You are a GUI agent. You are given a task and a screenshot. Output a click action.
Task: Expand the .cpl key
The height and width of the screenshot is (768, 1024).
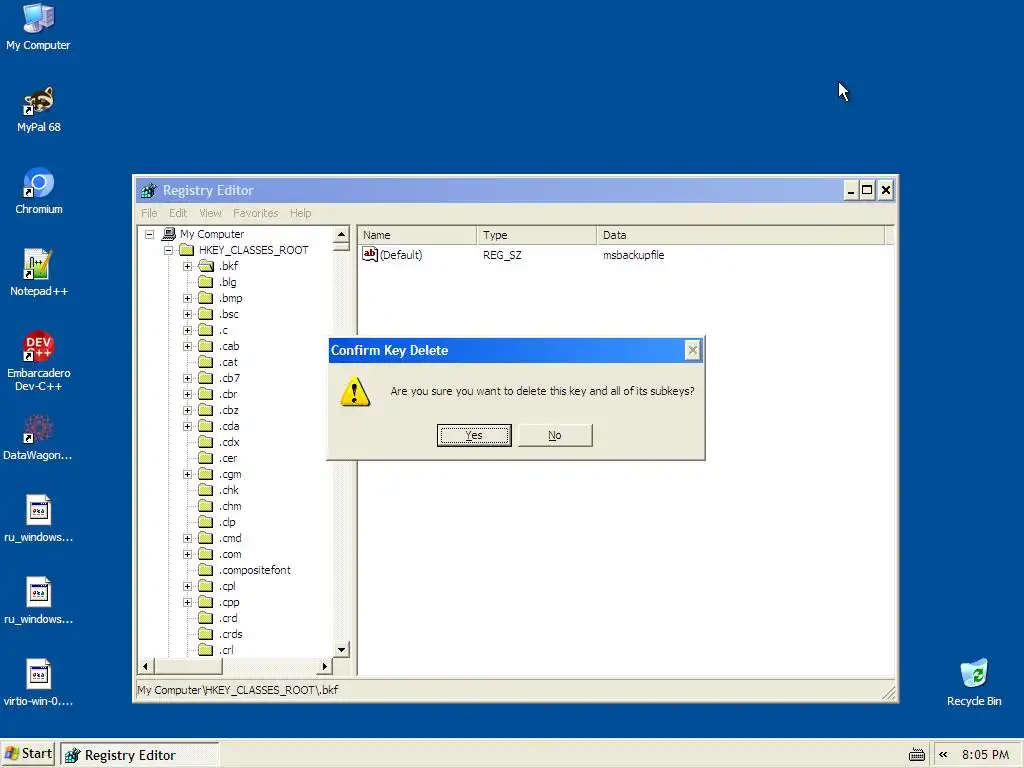tap(187, 586)
